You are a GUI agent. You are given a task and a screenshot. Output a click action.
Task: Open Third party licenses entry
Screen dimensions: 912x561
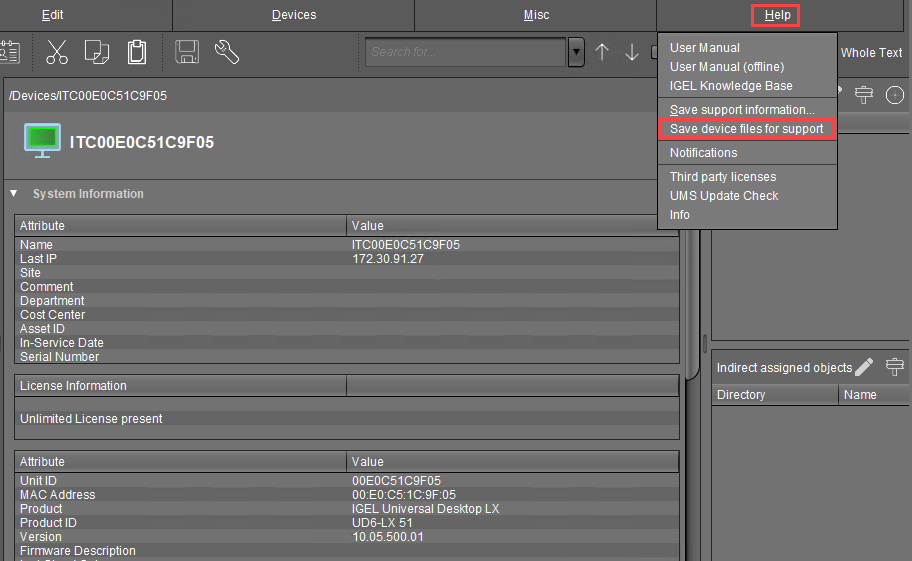click(723, 177)
